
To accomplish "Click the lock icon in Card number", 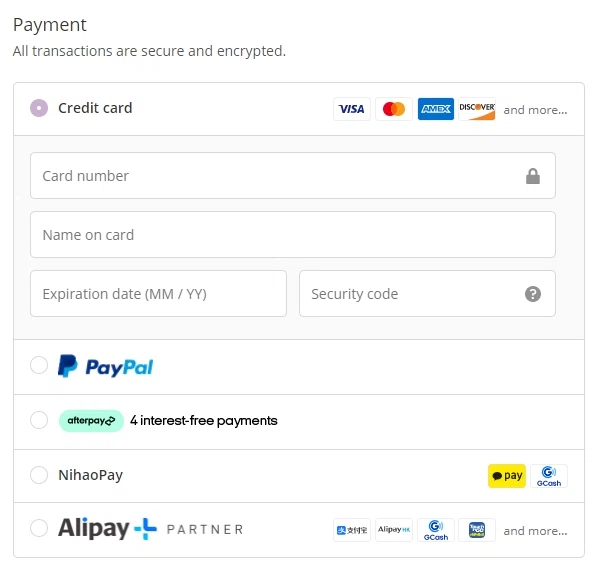I will click(533, 176).
